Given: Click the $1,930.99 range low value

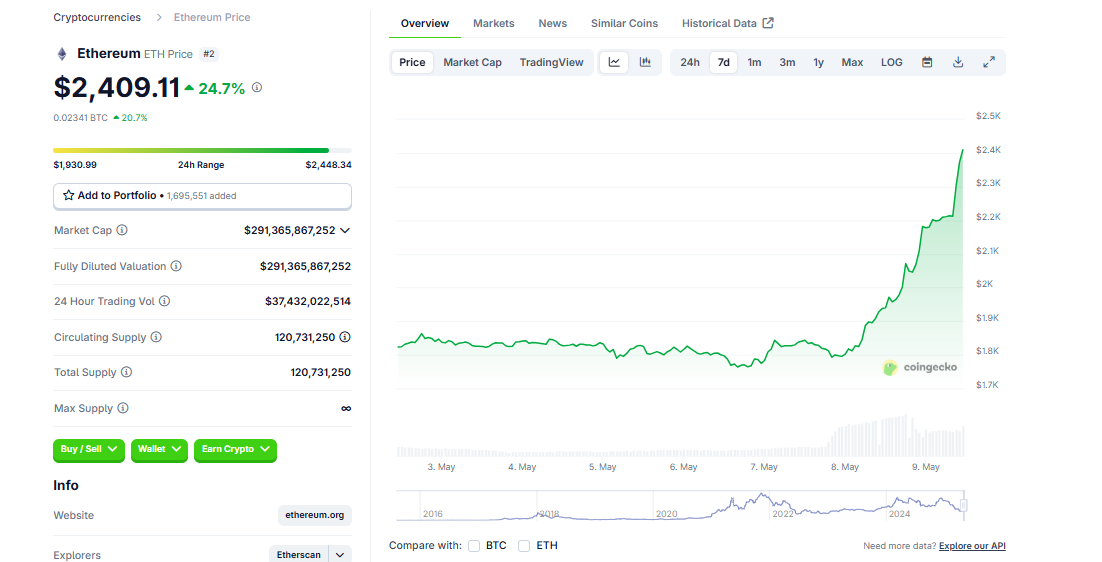Looking at the screenshot, I should (75, 165).
